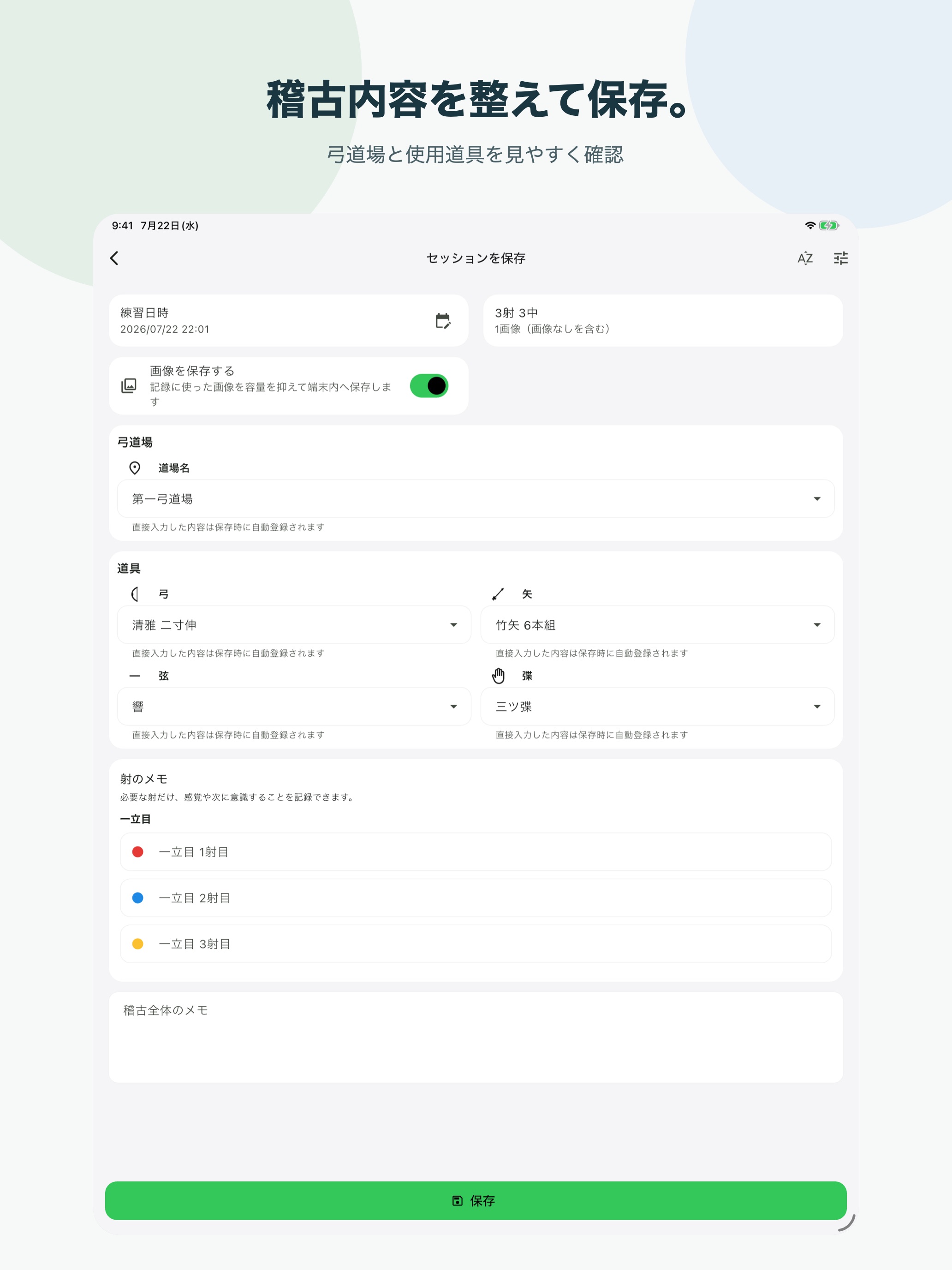Screen dimensions: 952x1270
Task: Tap the 記録に使った画像 description text
Action: click(x=270, y=394)
